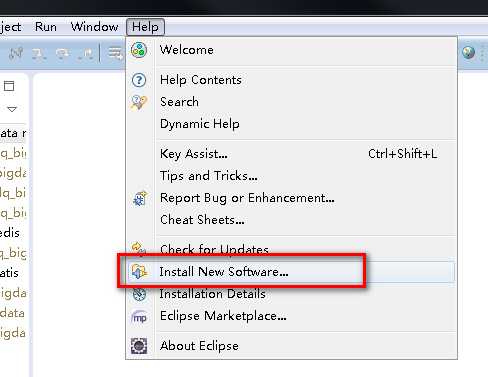Select Dynamic Help entry
This screenshot has height=377, width=488.
coord(291,124)
